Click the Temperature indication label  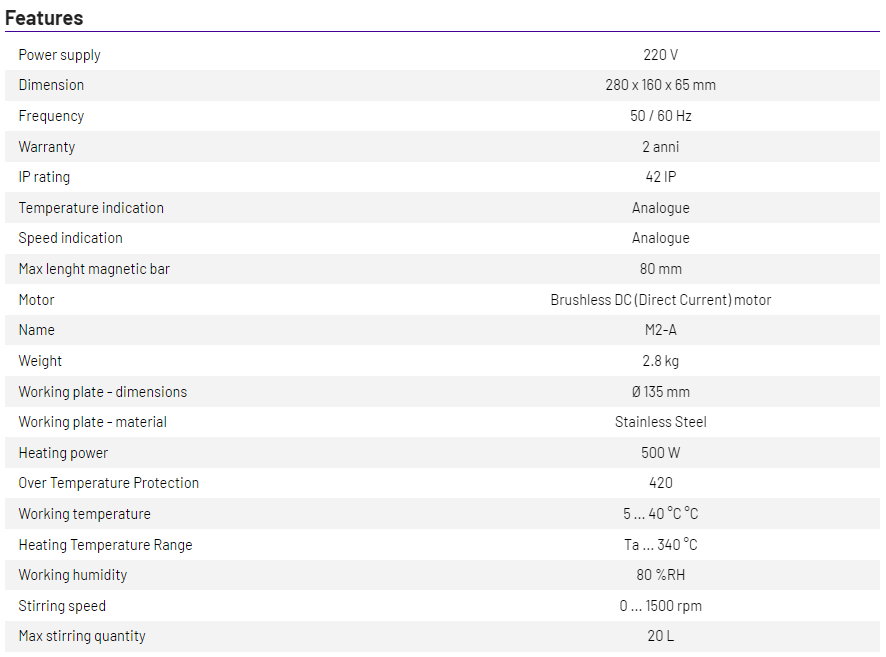91,208
